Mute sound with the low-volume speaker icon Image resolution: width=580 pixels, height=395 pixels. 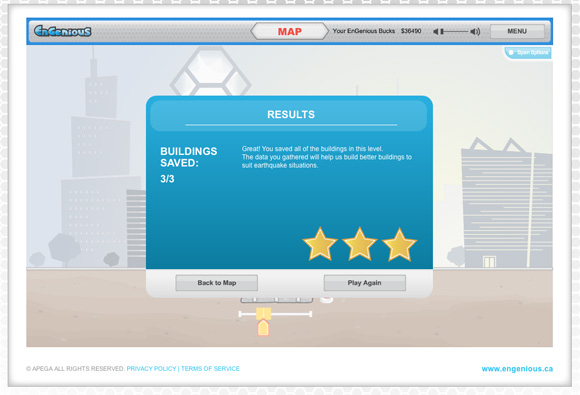(435, 31)
